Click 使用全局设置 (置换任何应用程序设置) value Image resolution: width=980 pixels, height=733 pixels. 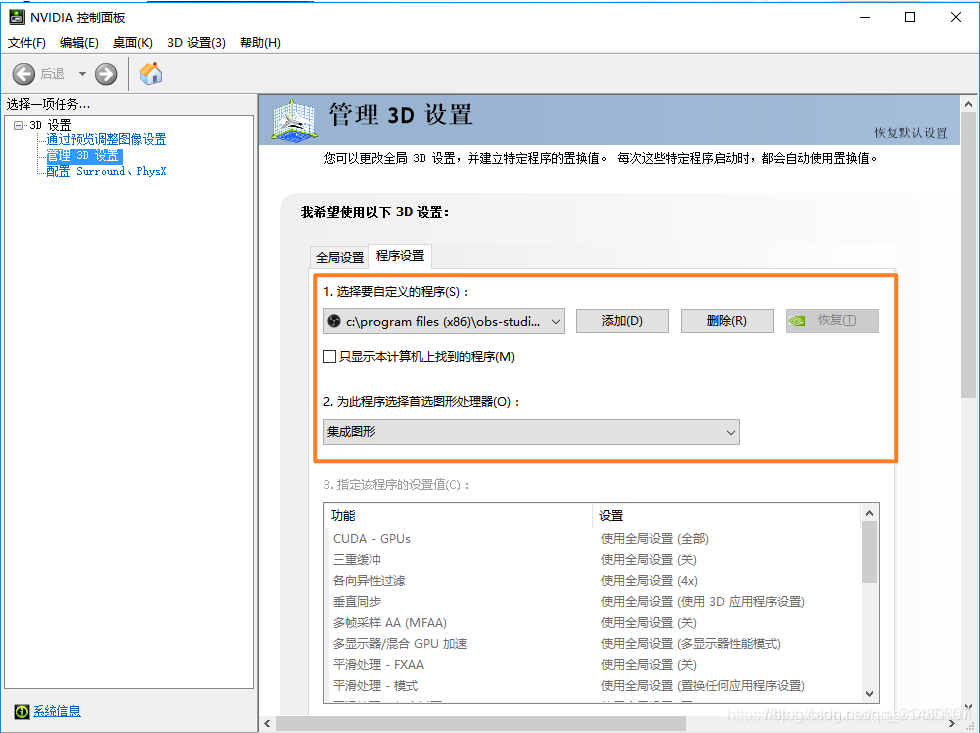click(x=702, y=686)
